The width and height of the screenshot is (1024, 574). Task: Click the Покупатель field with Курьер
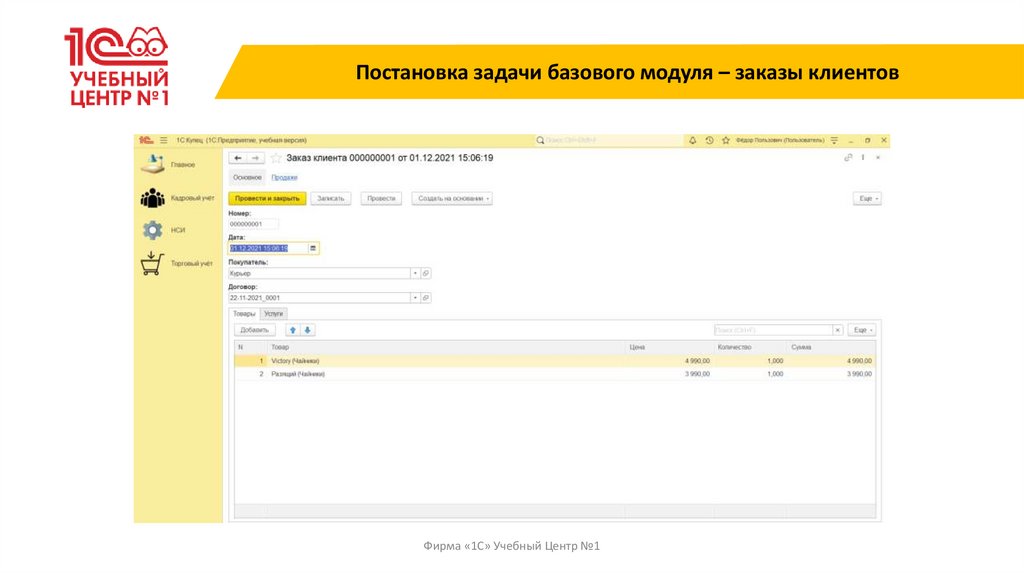[x=319, y=273]
